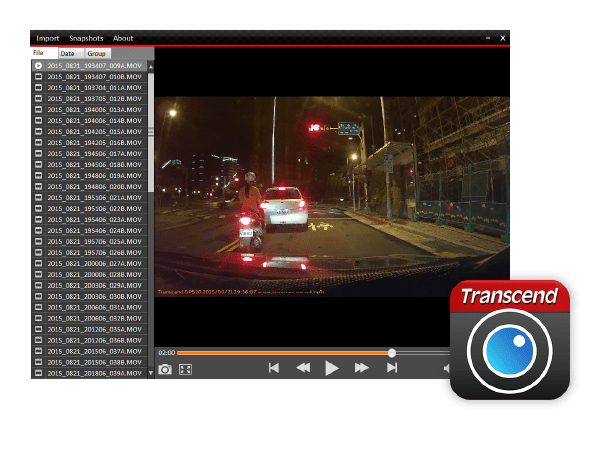Click the film icon beside 2015_0821_194205_016B.MOV

[39, 143]
